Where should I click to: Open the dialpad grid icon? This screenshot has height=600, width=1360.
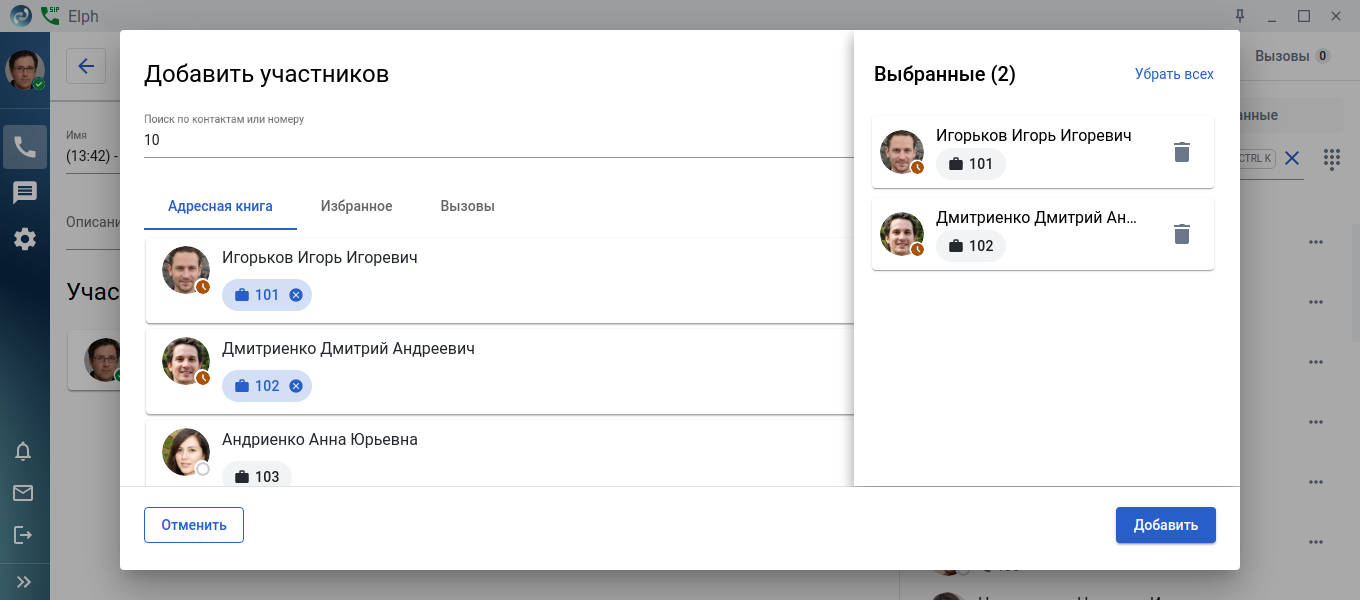pyautogui.click(x=1331, y=158)
